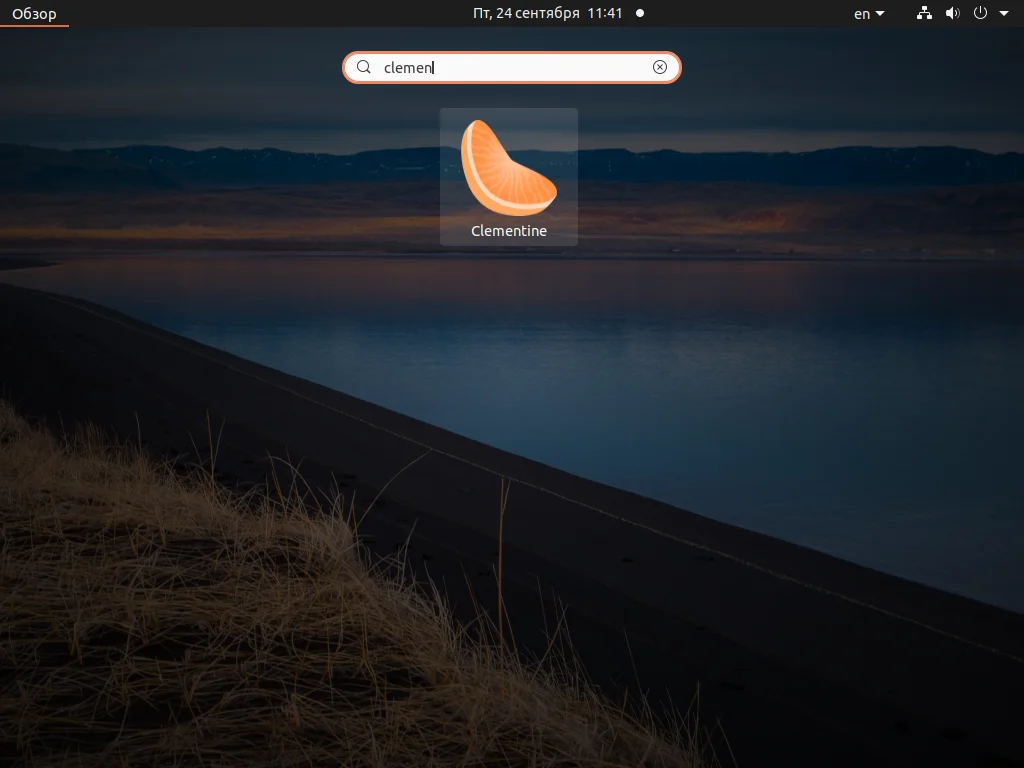Expand the system menu arrow
The height and width of the screenshot is (768, 1024).
click(1004, 14)
